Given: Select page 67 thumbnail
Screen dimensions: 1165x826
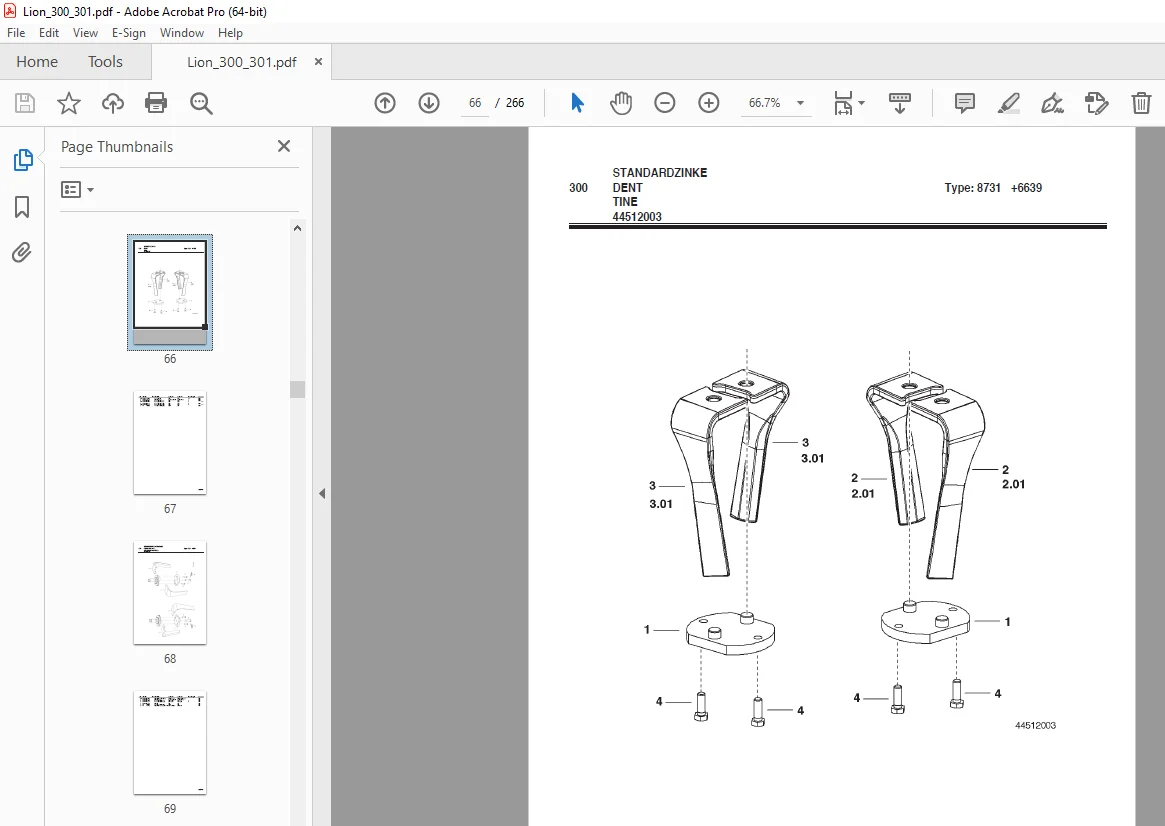Looking at the screenshot, I should tap(170, 443).
